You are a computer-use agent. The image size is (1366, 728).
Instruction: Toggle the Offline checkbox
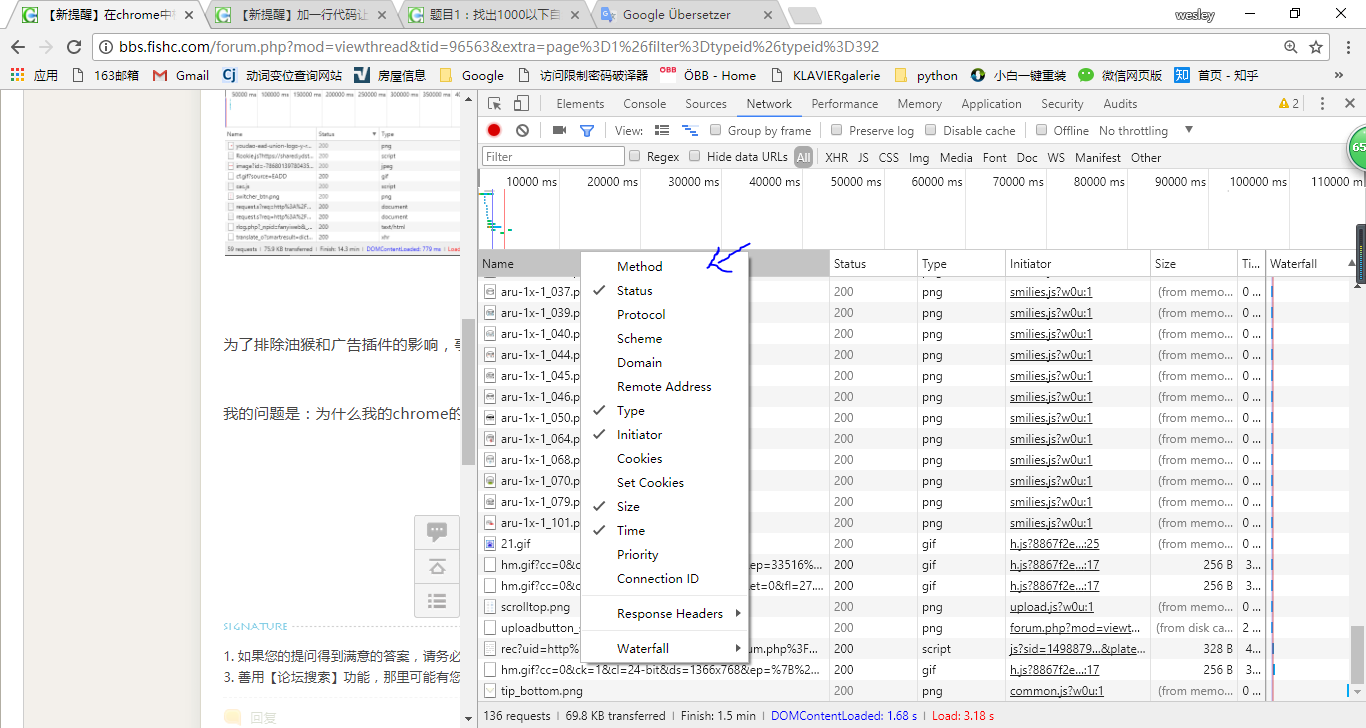(x=1041, y=130)
